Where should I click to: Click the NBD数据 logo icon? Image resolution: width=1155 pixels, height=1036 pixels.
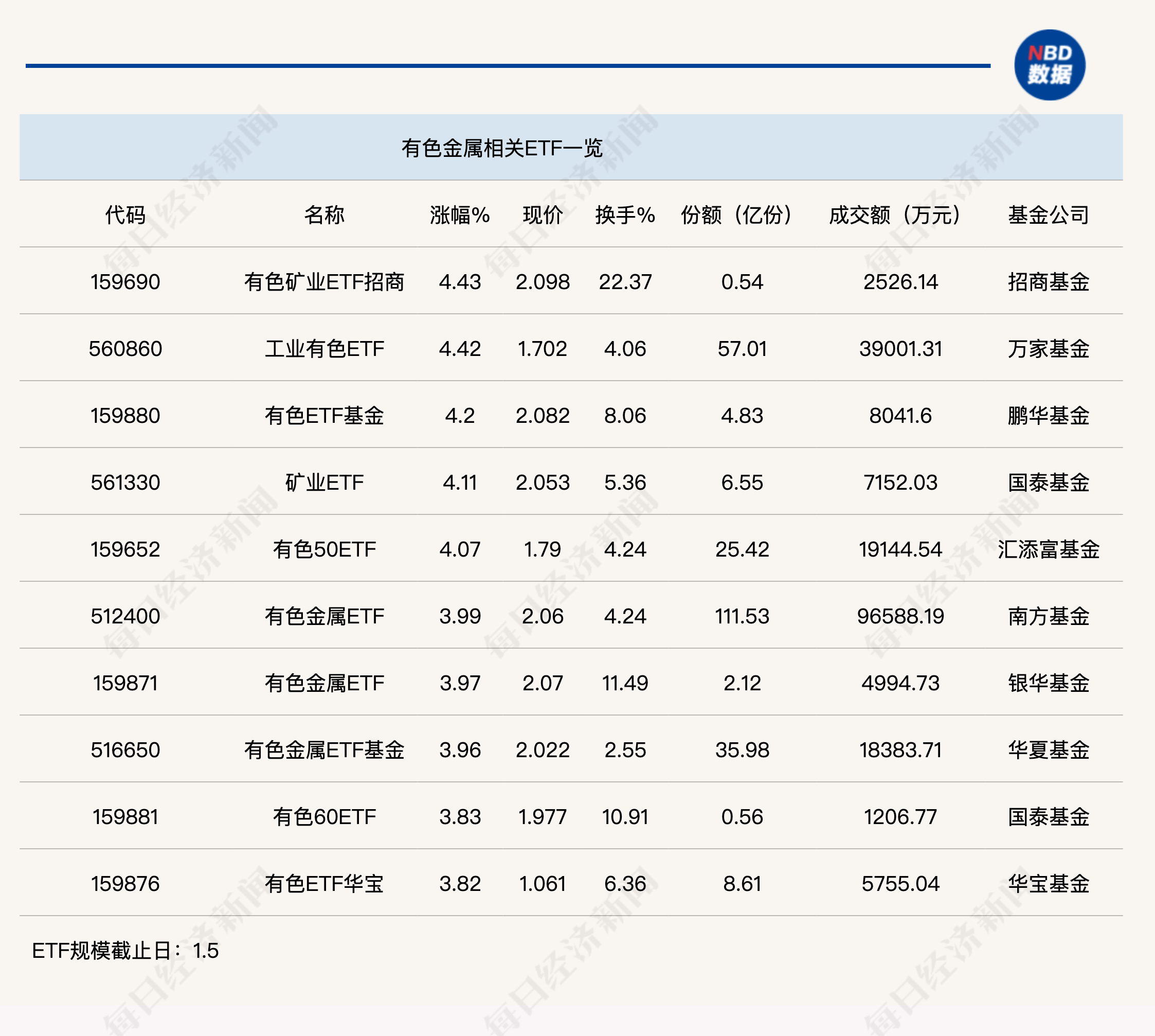[1049, 65]
